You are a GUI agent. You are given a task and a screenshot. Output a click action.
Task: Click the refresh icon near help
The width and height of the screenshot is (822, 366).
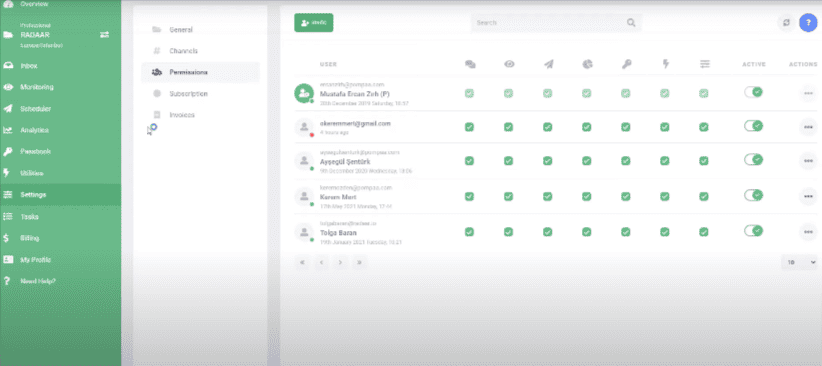(786, 23)
